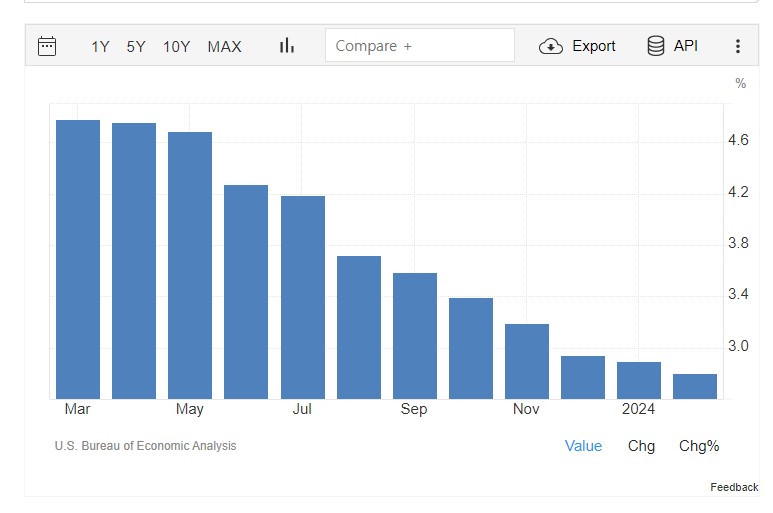The height and width of the screenshot is (513, 773).
Task: Click the bar for May
Action: pyautogui.click(x=190, y=266)
